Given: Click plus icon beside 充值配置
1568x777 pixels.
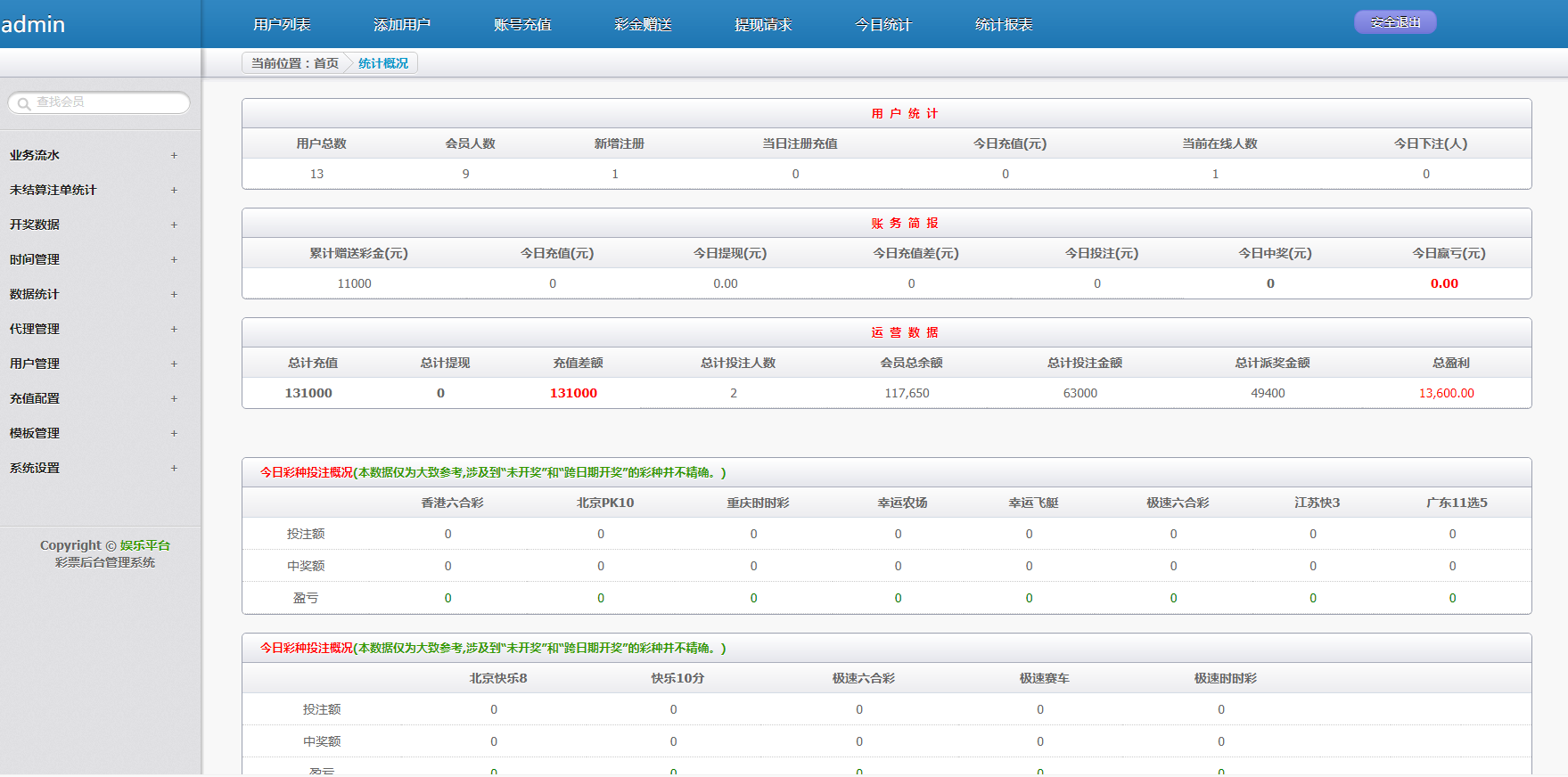Looking at the screenshot, I should pyautogui.click(x=174, y=398).
